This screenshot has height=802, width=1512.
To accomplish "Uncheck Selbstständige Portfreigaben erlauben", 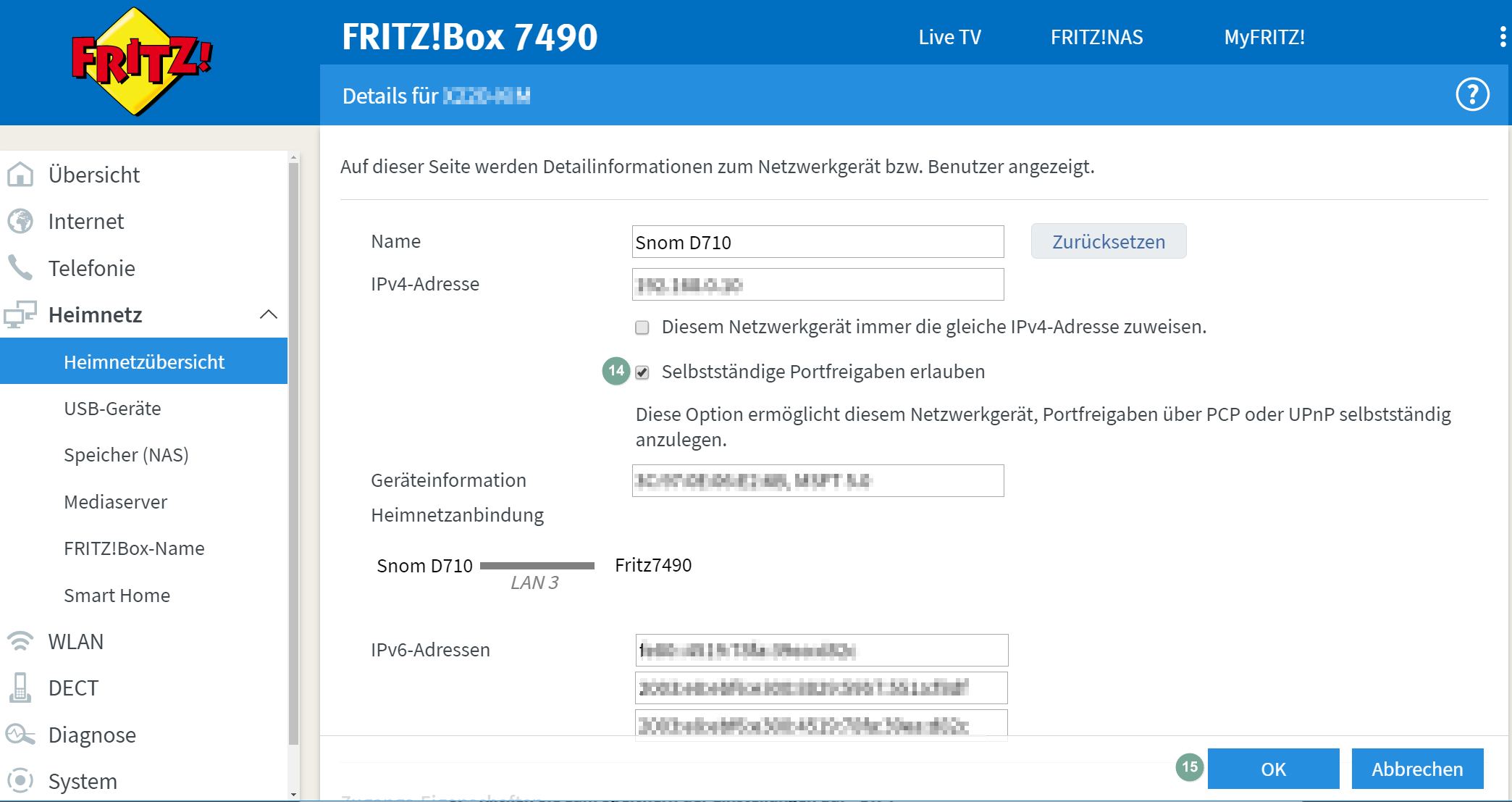I will (x=642, y=372).
